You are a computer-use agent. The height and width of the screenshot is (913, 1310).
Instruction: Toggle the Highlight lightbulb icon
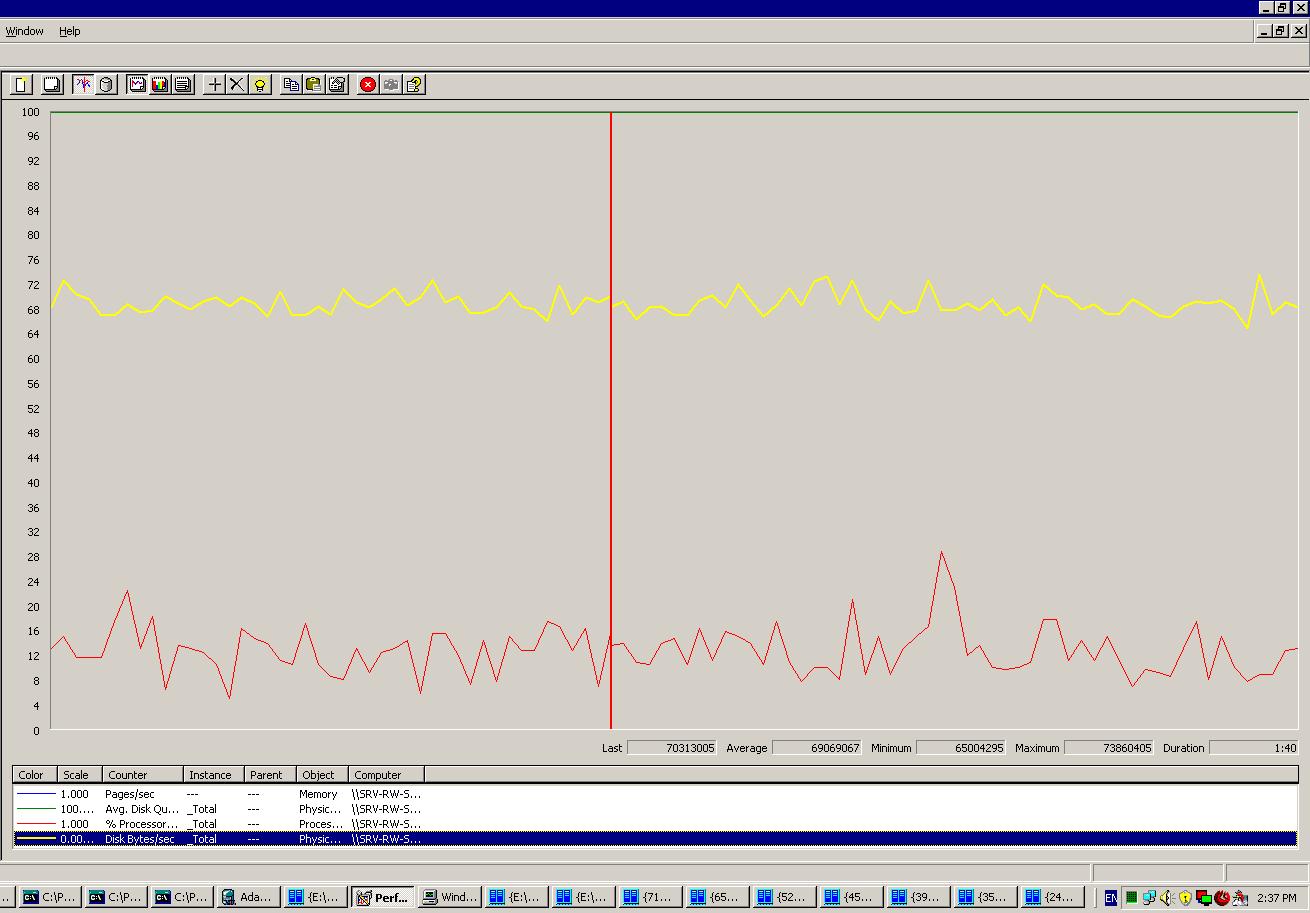coord(260,85)
